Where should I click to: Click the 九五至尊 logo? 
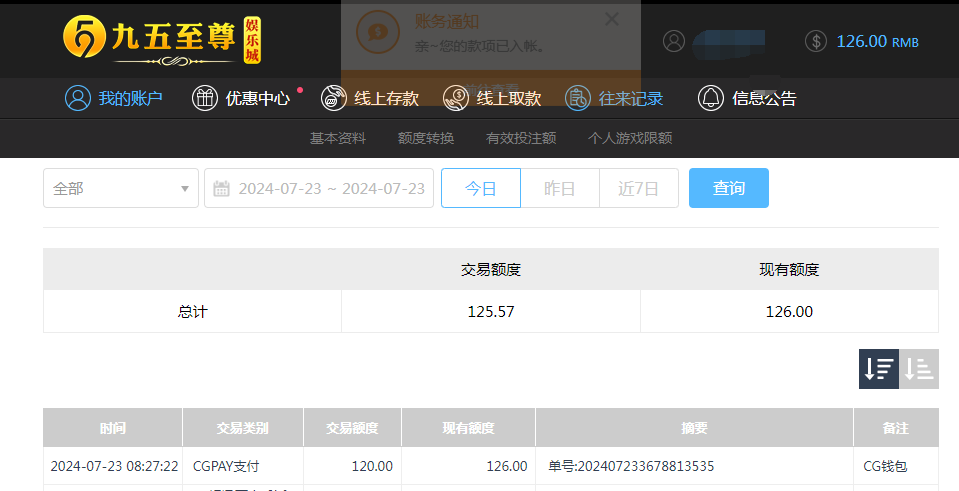pyautogui.click(x=162, y=40)
